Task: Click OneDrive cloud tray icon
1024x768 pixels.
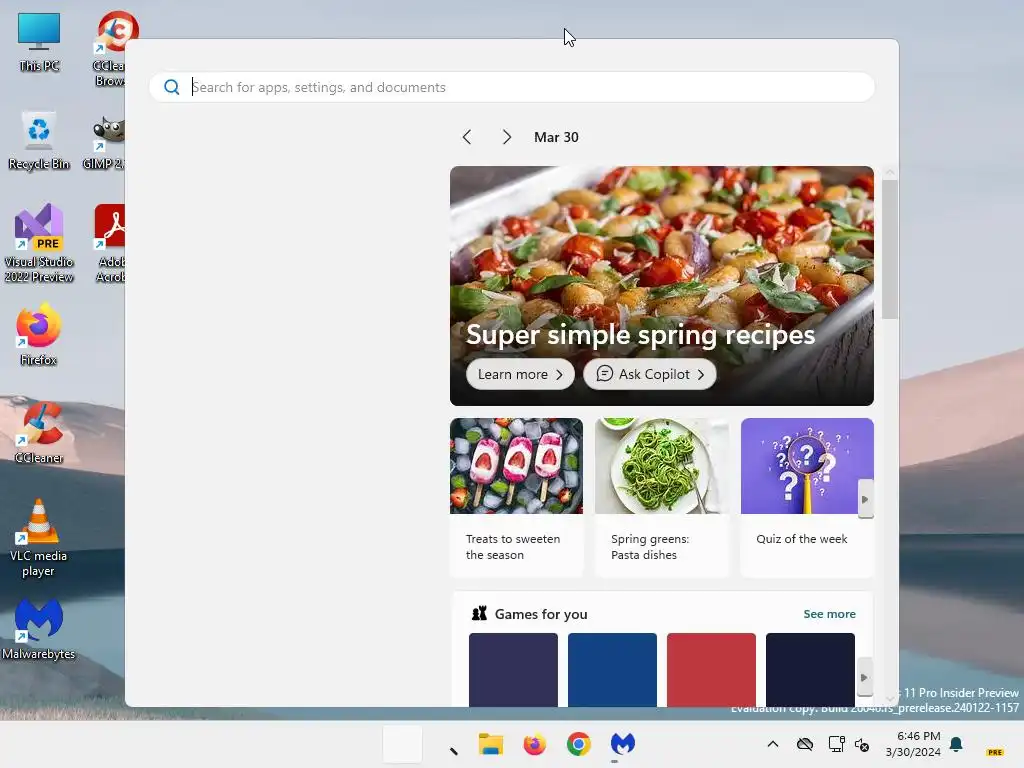Action: [x=805, y=744]
